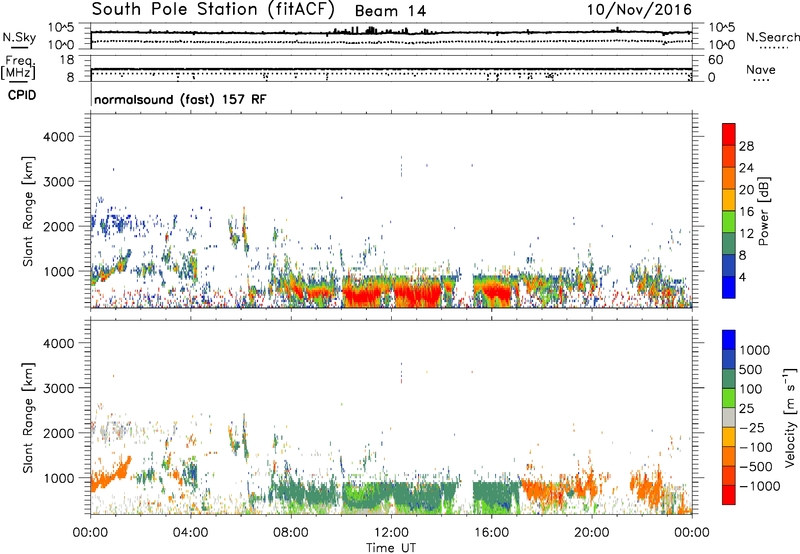Image resolution: width=800 pixels, height=554 pixels.
Task: Click the 'Nave' legend label
Action: pyautogui.click(x=761, y=70)
